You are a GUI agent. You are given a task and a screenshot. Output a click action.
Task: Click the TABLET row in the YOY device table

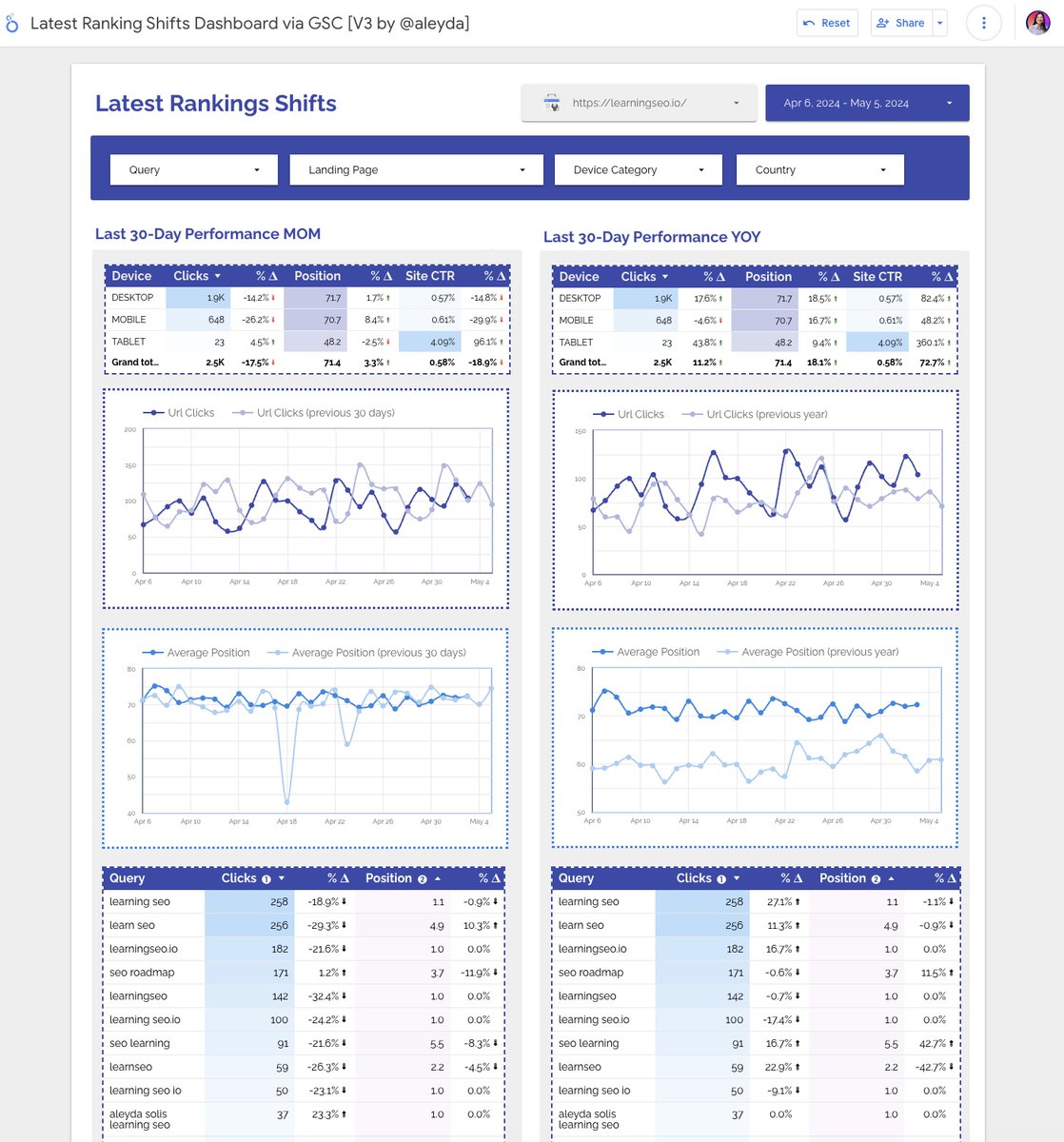(755, 343)
